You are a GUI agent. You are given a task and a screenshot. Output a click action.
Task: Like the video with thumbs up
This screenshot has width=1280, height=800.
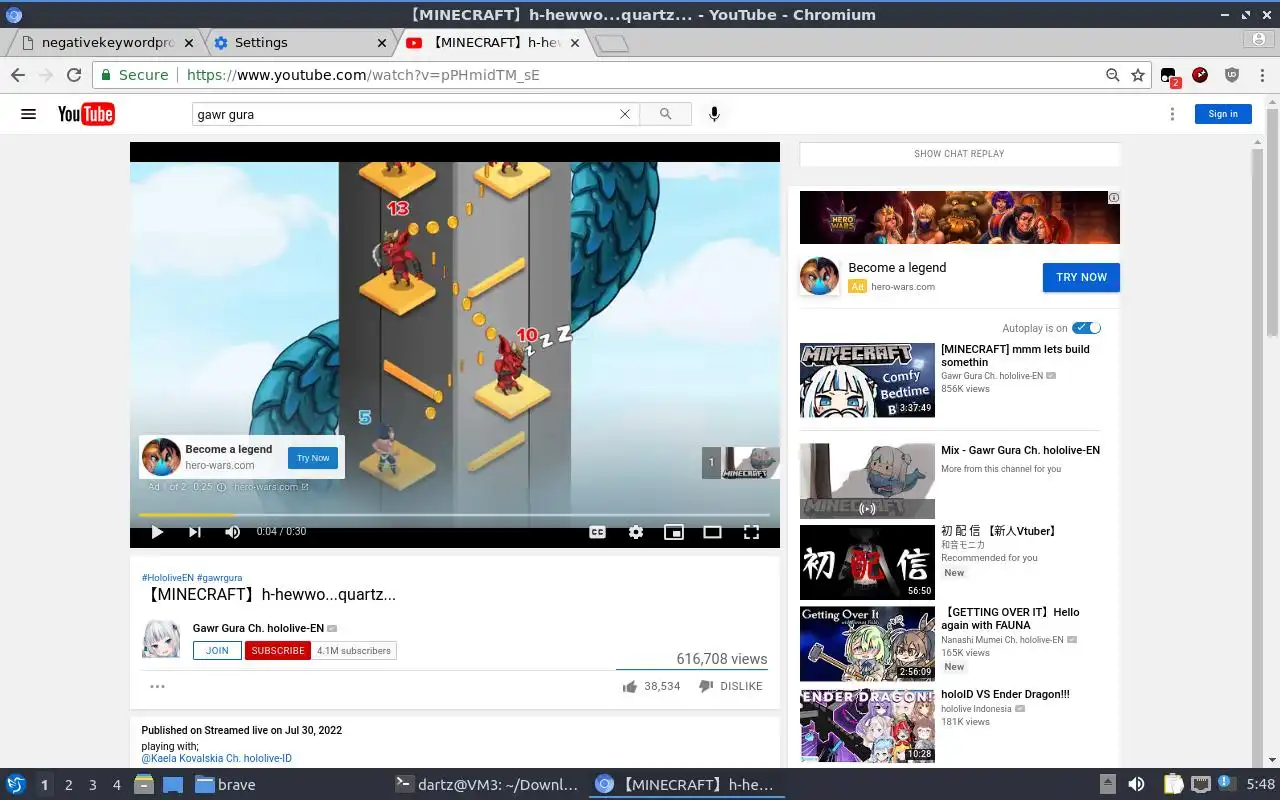630,686
